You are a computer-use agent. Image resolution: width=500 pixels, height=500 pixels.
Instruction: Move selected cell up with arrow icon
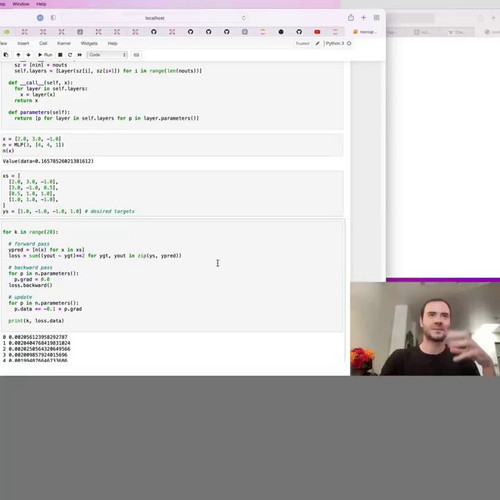18,55
